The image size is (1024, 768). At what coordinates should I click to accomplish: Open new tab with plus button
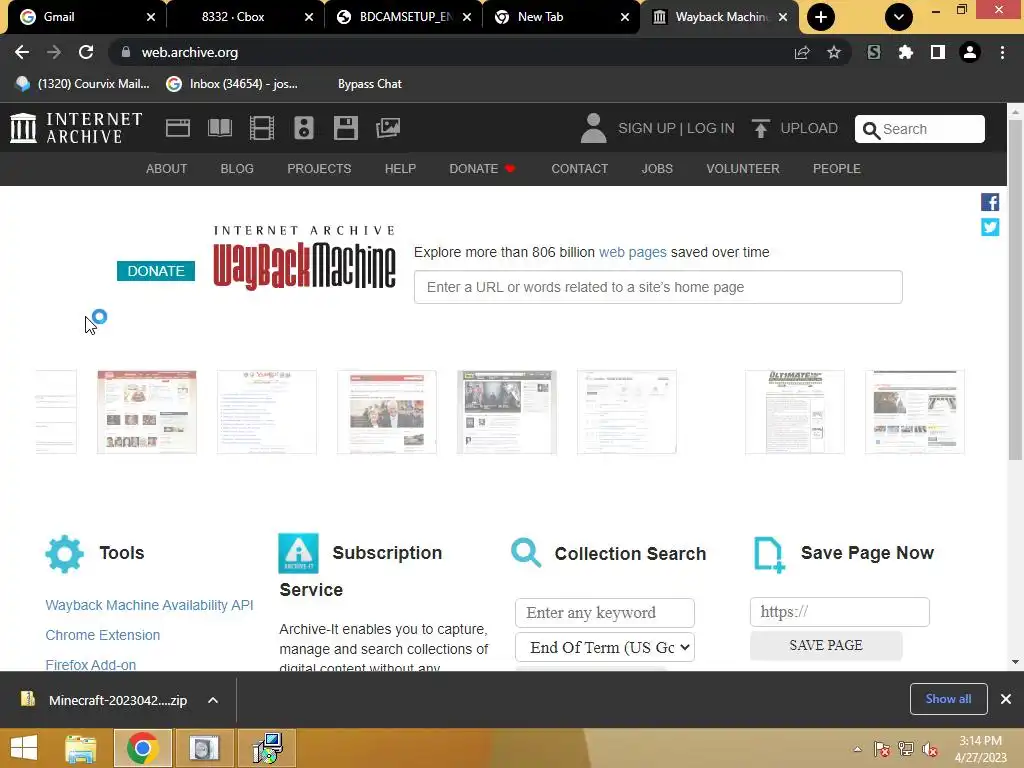[x=821, y=17]
